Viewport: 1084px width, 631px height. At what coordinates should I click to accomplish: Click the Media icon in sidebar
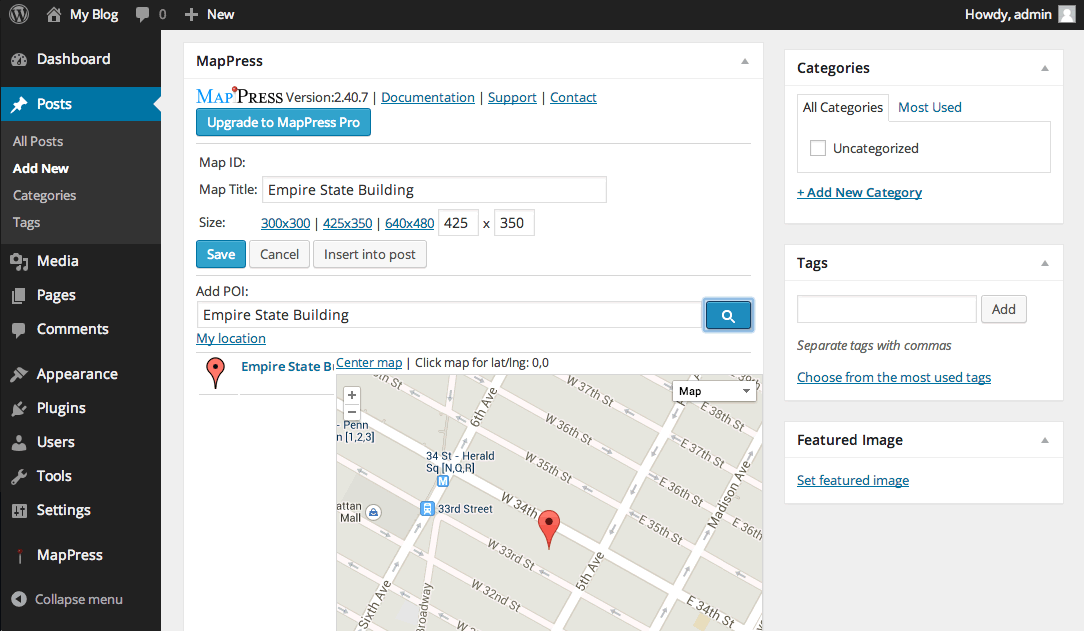19,261
